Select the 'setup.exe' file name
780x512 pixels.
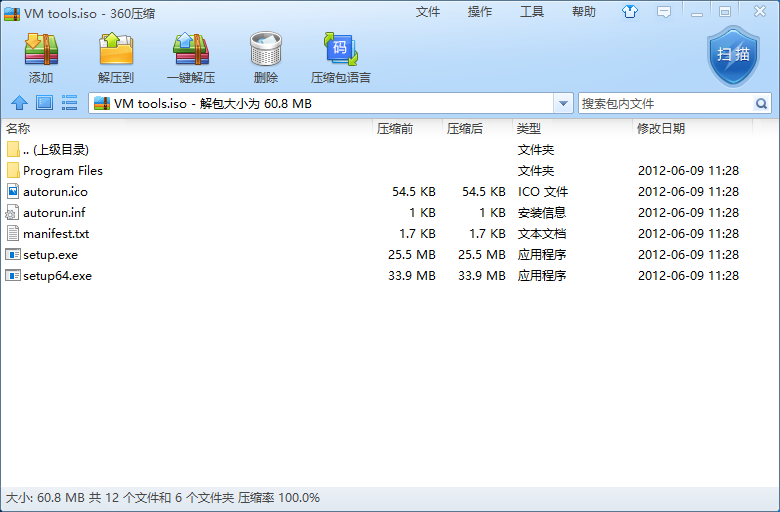(x=50, y=255)
